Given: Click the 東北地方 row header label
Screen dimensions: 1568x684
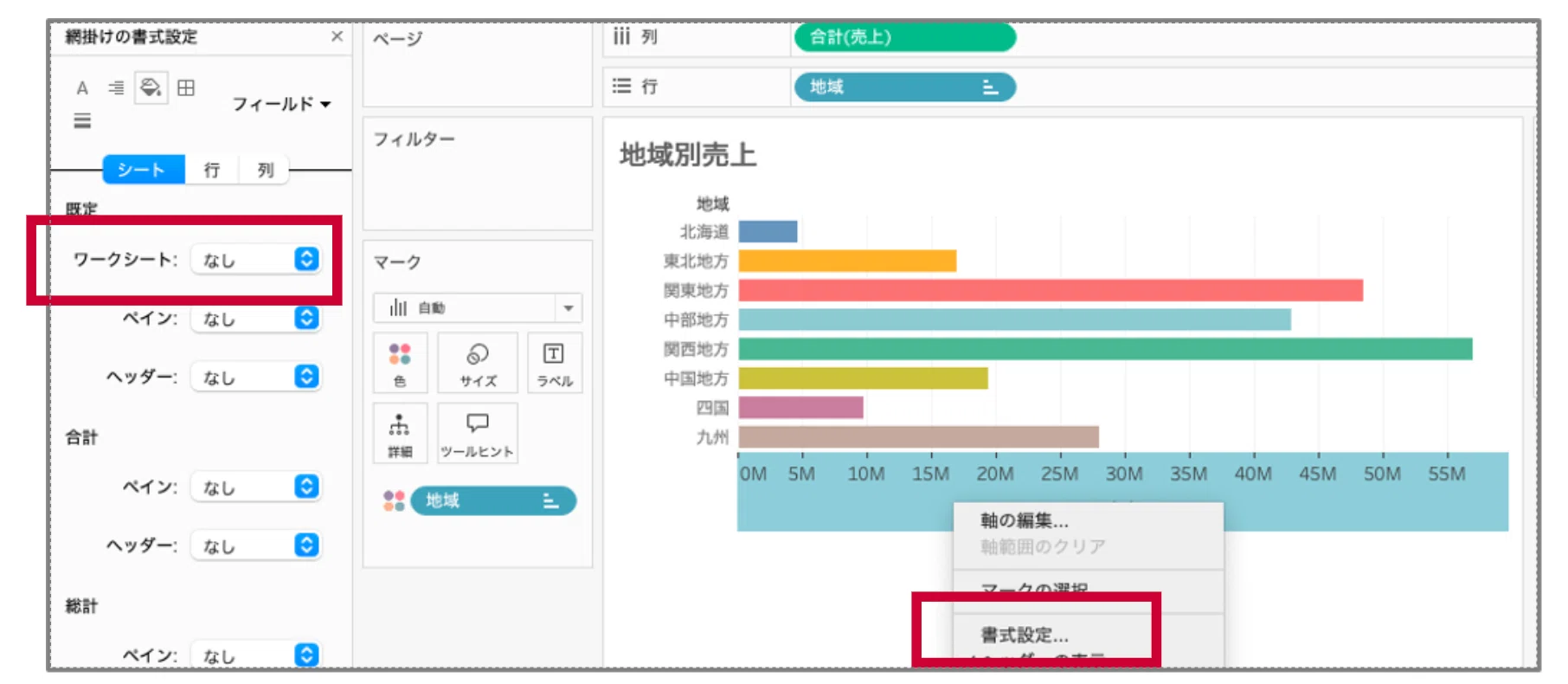Looking at the screenshot, I should point(697,261).
